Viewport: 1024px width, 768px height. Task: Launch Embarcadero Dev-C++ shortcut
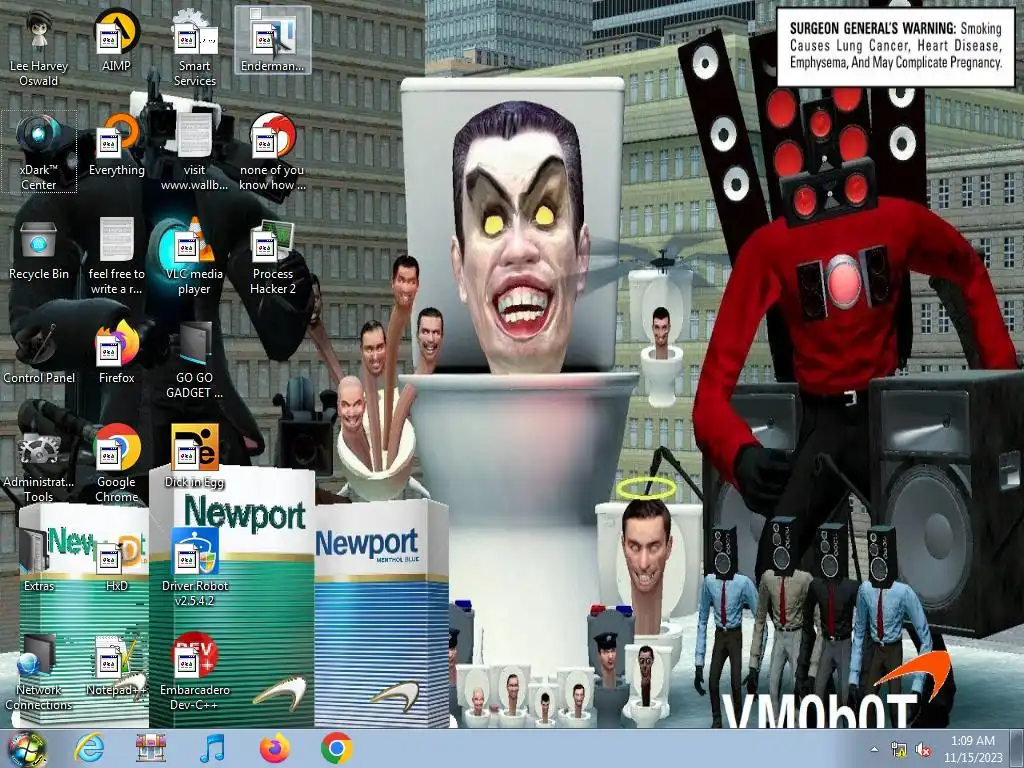point(194,671)
